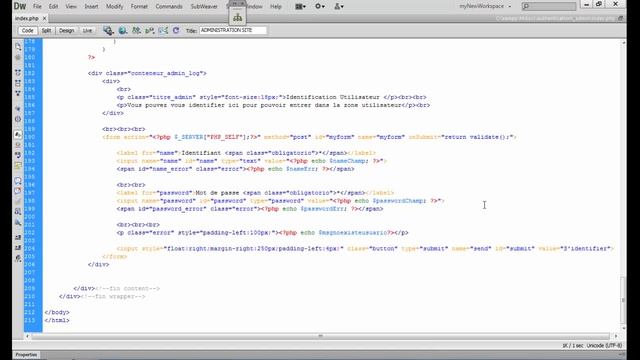Open the SubWeaver menu
The width and height of the screenshot is (640, 360).
click(204, 7)
